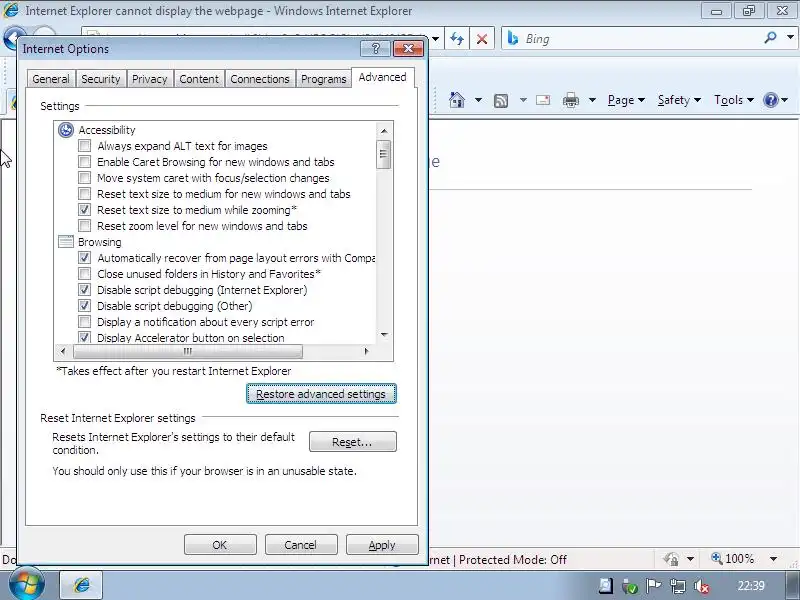Expand the Print dropdown arrow
This screenshot has width=800, height=600.
click(x=592, y=100)
